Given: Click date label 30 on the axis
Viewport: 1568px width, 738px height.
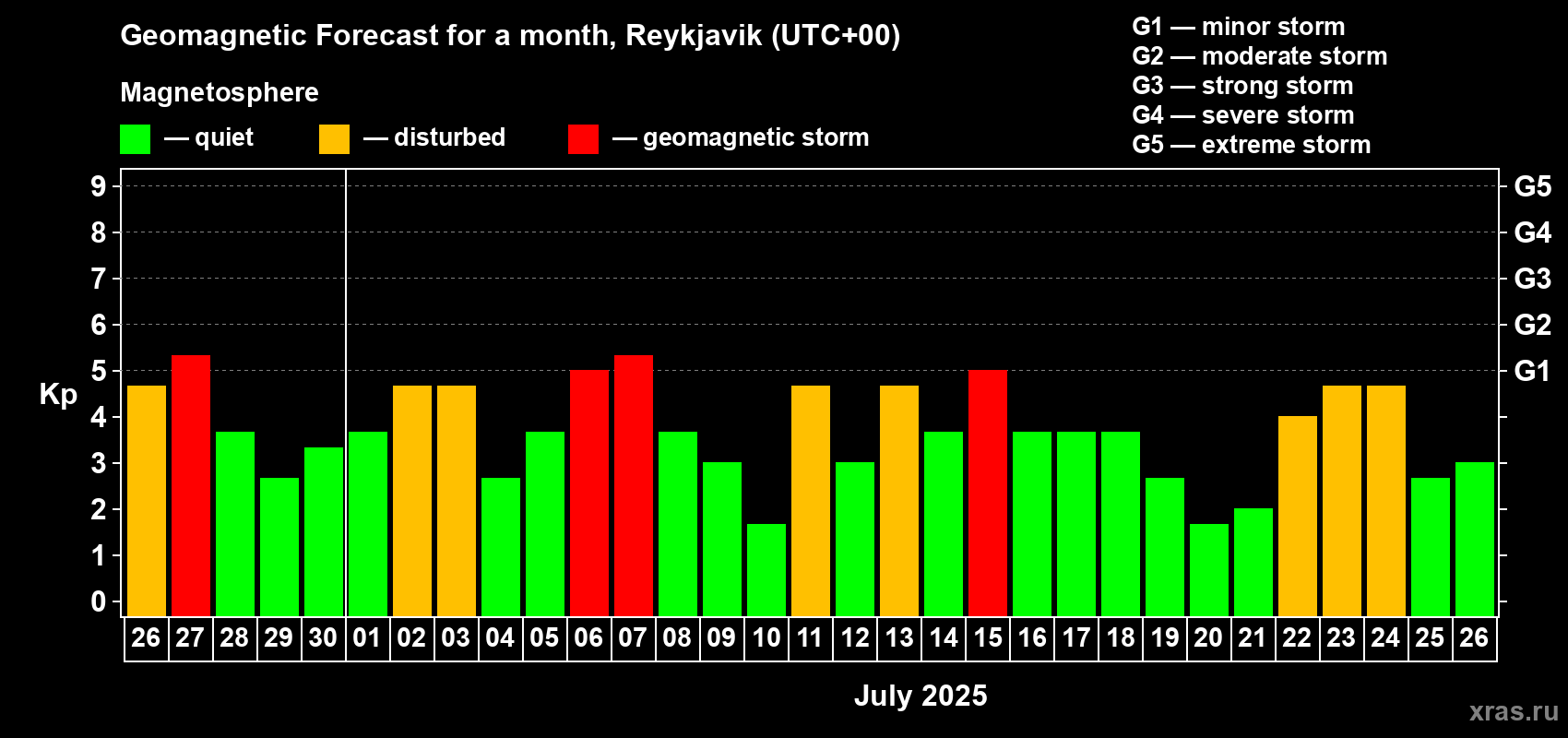Looking at the screenshot, I should coord(323,638).
